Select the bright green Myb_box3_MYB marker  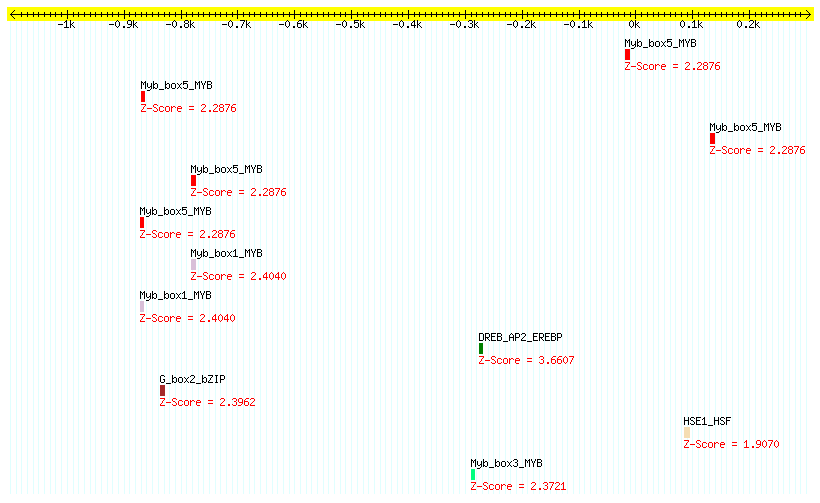coord(473,475)
